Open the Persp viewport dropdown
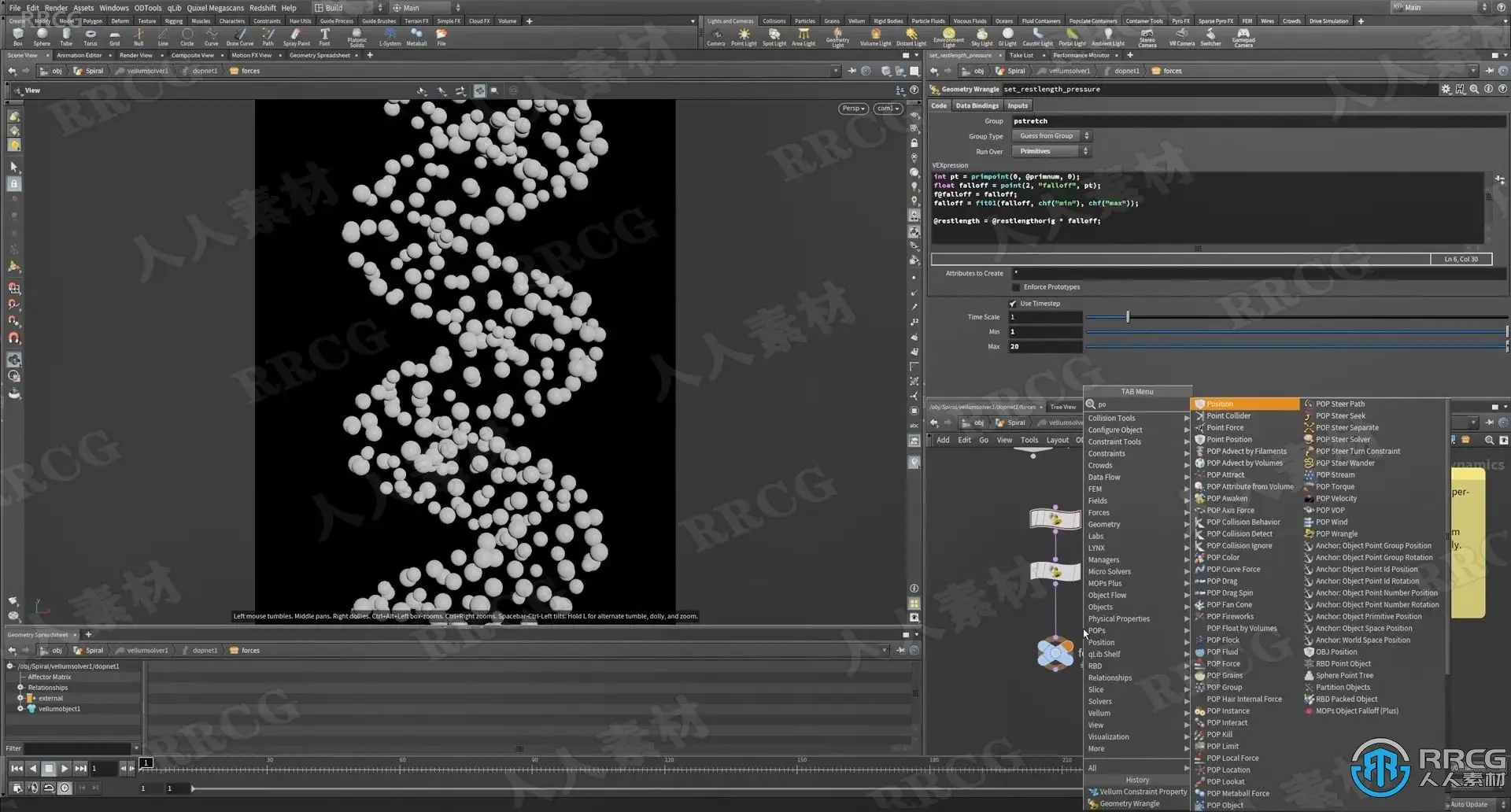 [853, 109]
